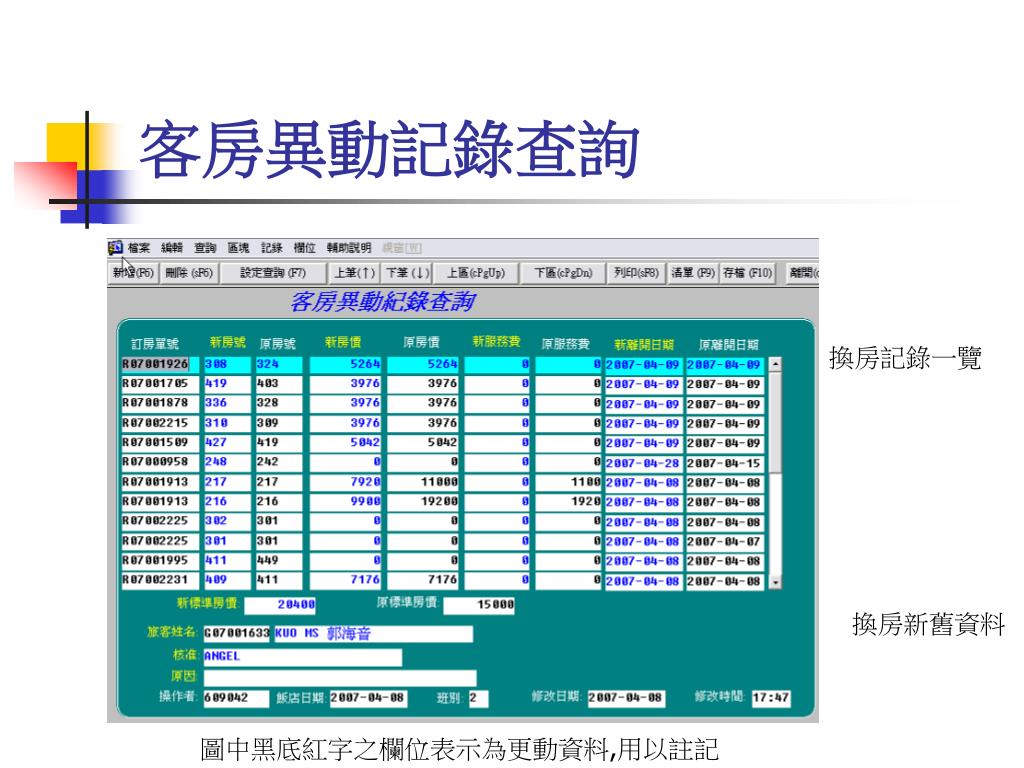Click original departure date 2007-04-07
The image size is (1024, 768).
724,541
